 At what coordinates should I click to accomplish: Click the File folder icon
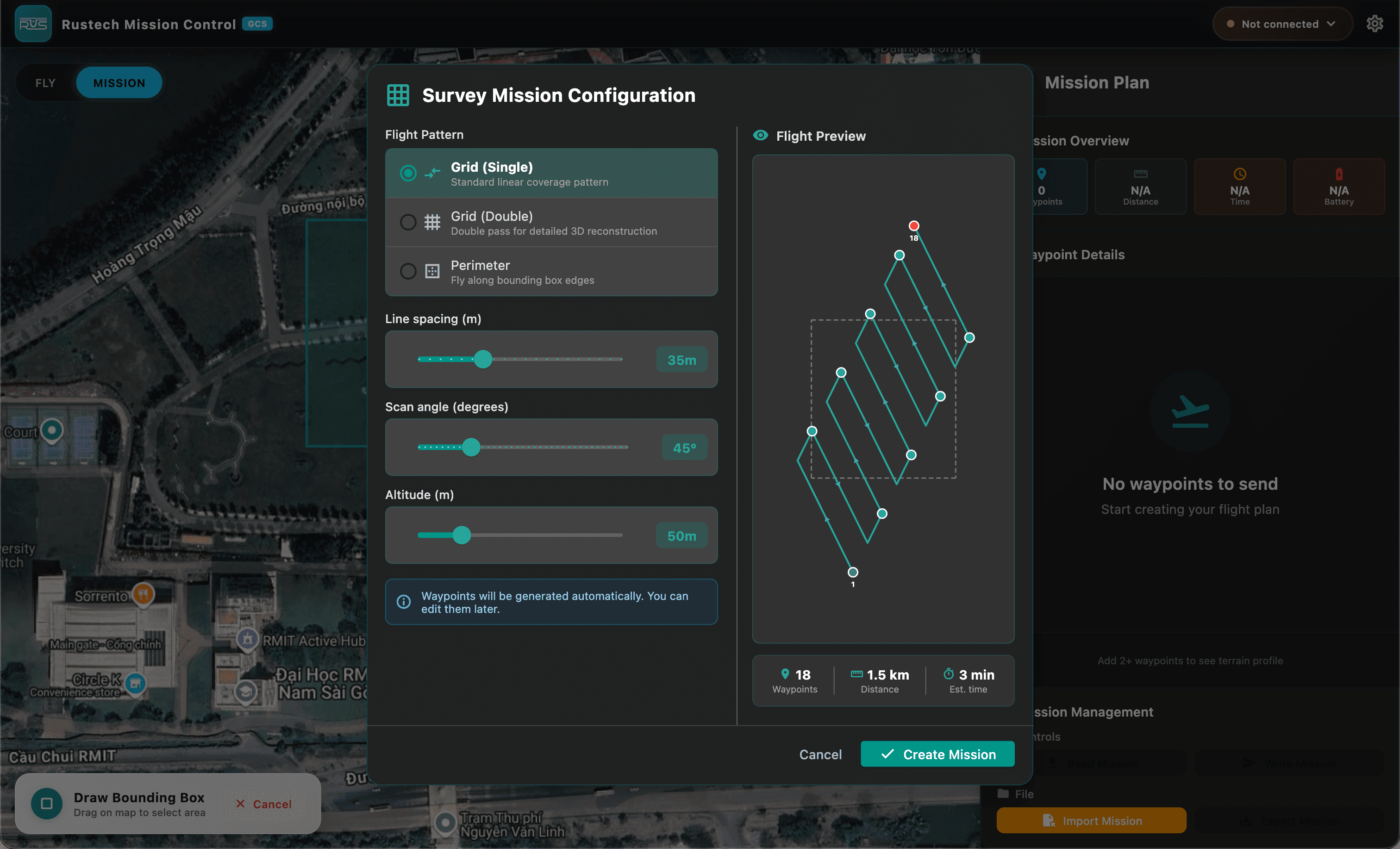coord(1003,793)
